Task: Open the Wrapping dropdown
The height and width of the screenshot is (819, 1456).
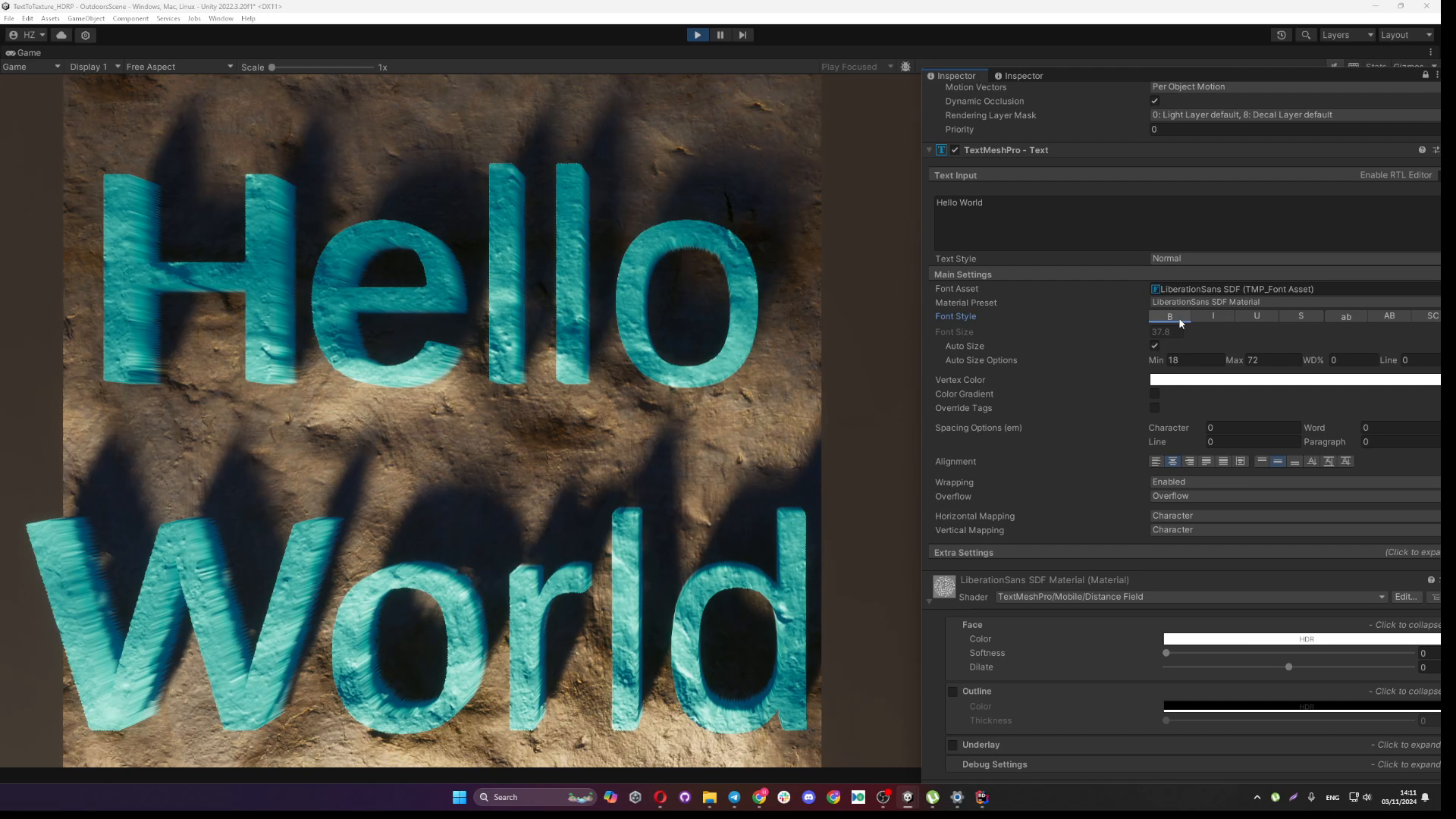Action: (x=1294, y=482)
